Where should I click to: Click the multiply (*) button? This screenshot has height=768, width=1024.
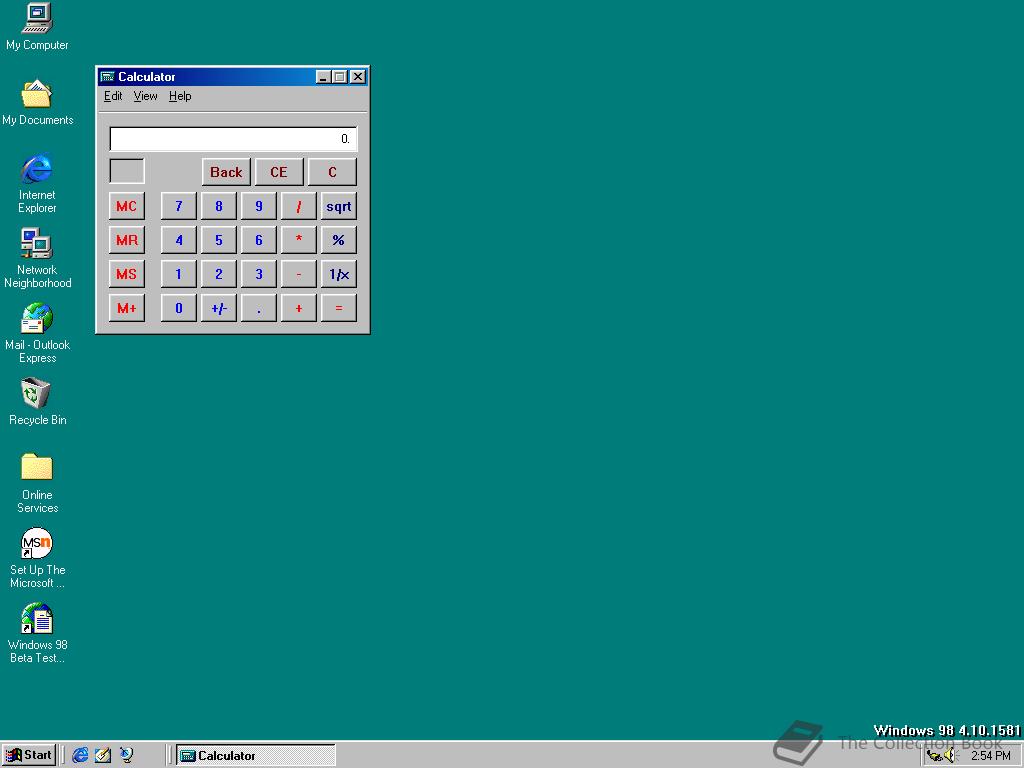coord(298,240)
